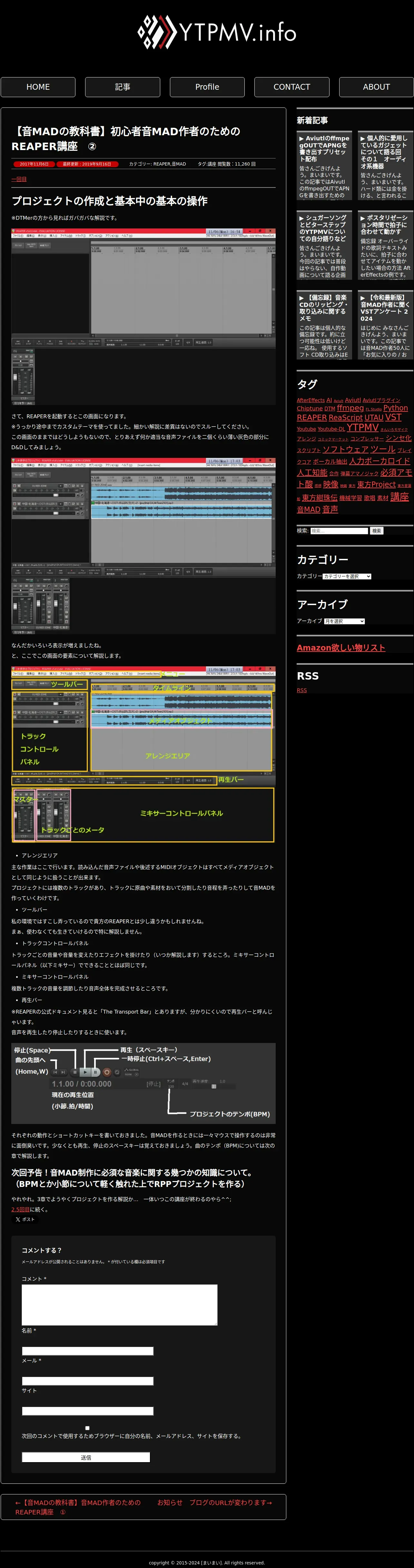This screenshot has height=1568, width=414.
Task: Select the ReaScript tag
Action: pos(345,418)
